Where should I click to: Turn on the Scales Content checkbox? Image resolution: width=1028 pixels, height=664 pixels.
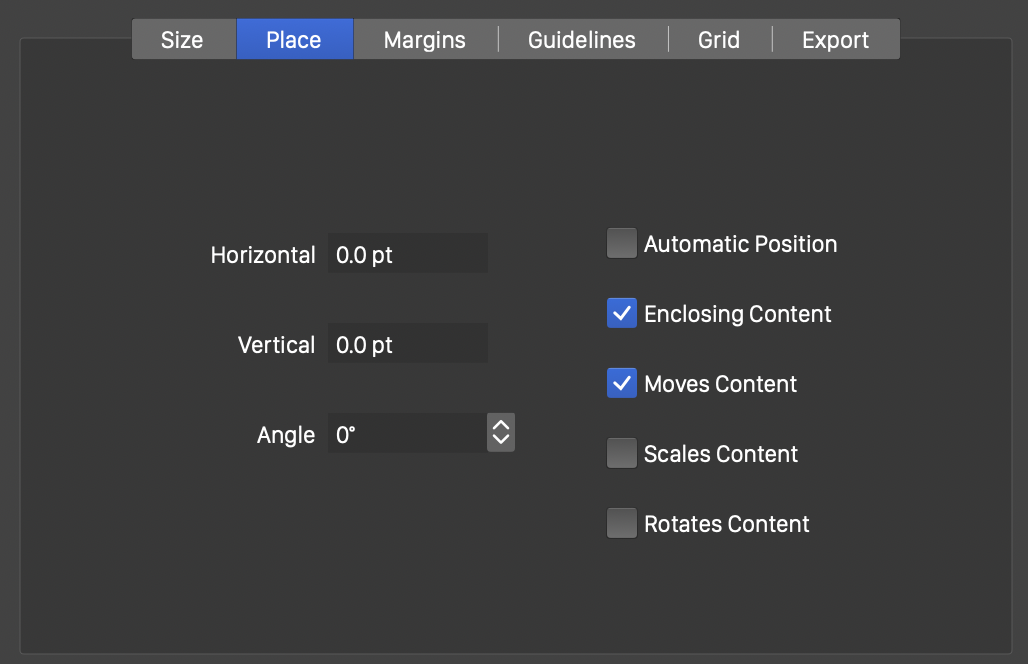point(622,453)
